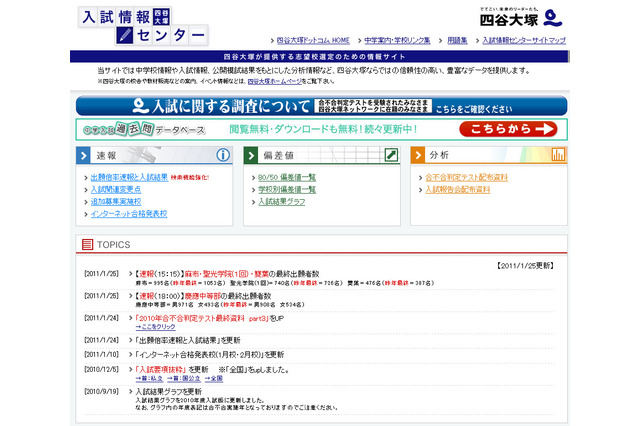Viewport: 640px width, 426px height.
Task: Click the bar chart icon in 分析 header
Action: coord(558,155)
